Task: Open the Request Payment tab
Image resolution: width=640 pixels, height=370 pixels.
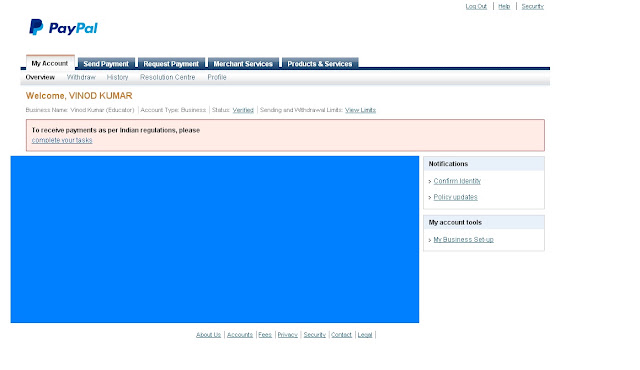Action: (x=171, y=64)
